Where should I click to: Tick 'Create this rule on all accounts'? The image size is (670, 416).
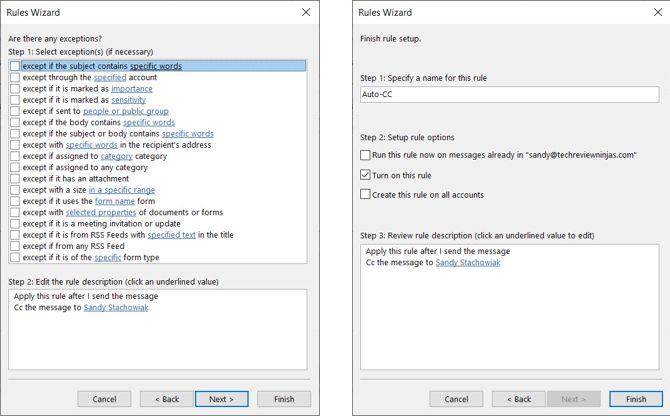point(365,194)
